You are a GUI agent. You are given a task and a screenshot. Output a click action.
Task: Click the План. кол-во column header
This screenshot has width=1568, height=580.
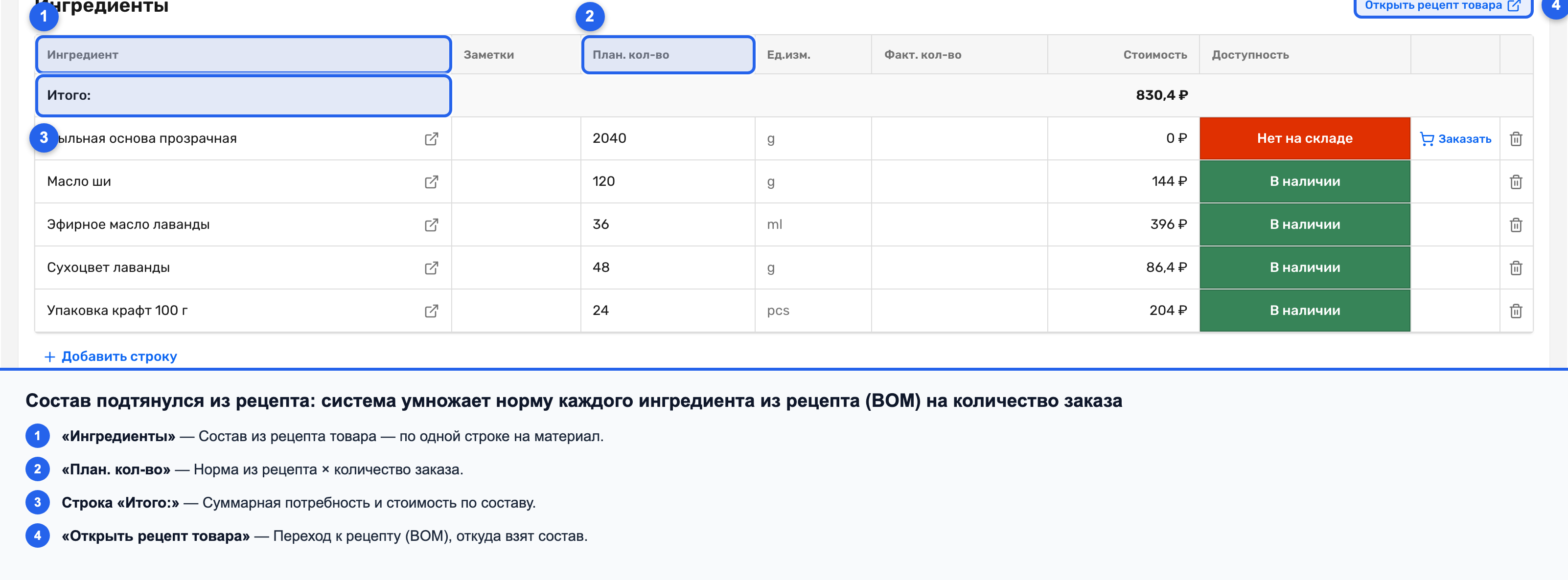click(x=668, y=55)
